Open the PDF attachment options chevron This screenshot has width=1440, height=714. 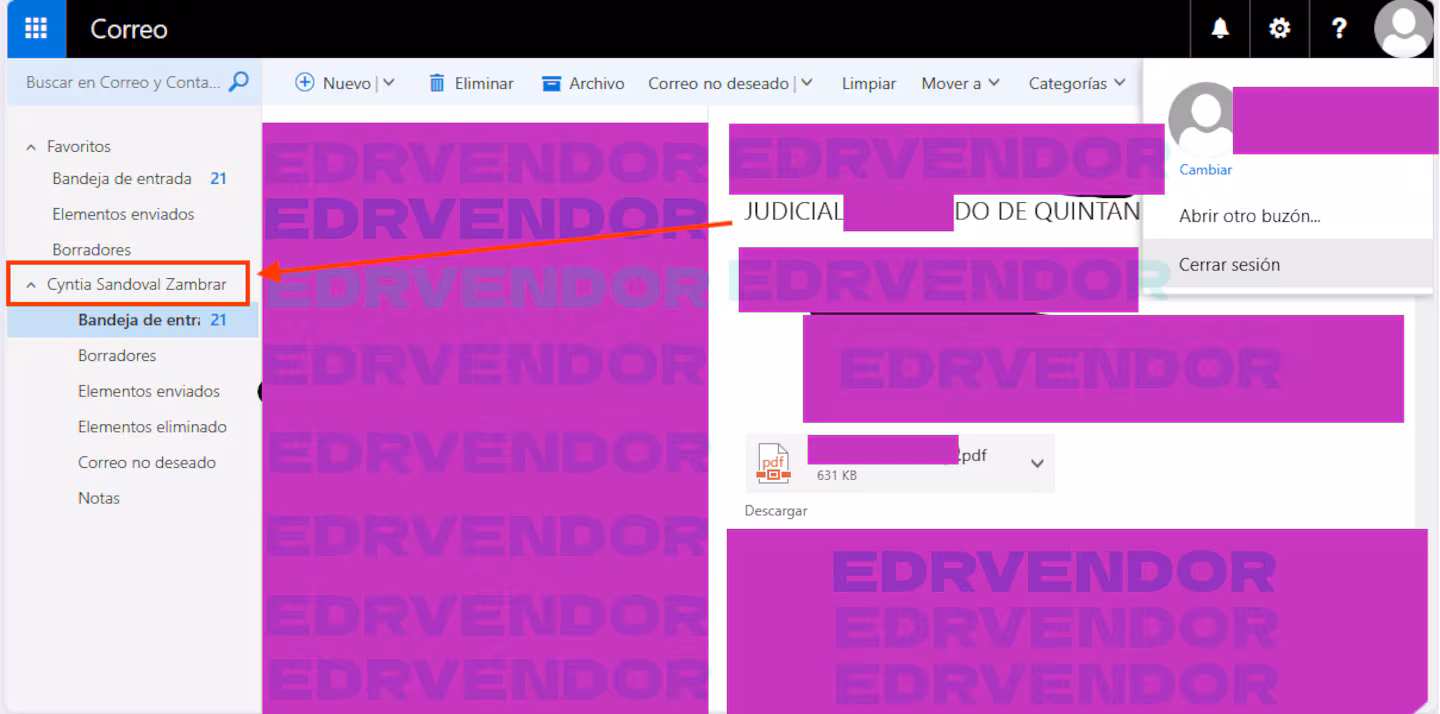[1037, 463]
